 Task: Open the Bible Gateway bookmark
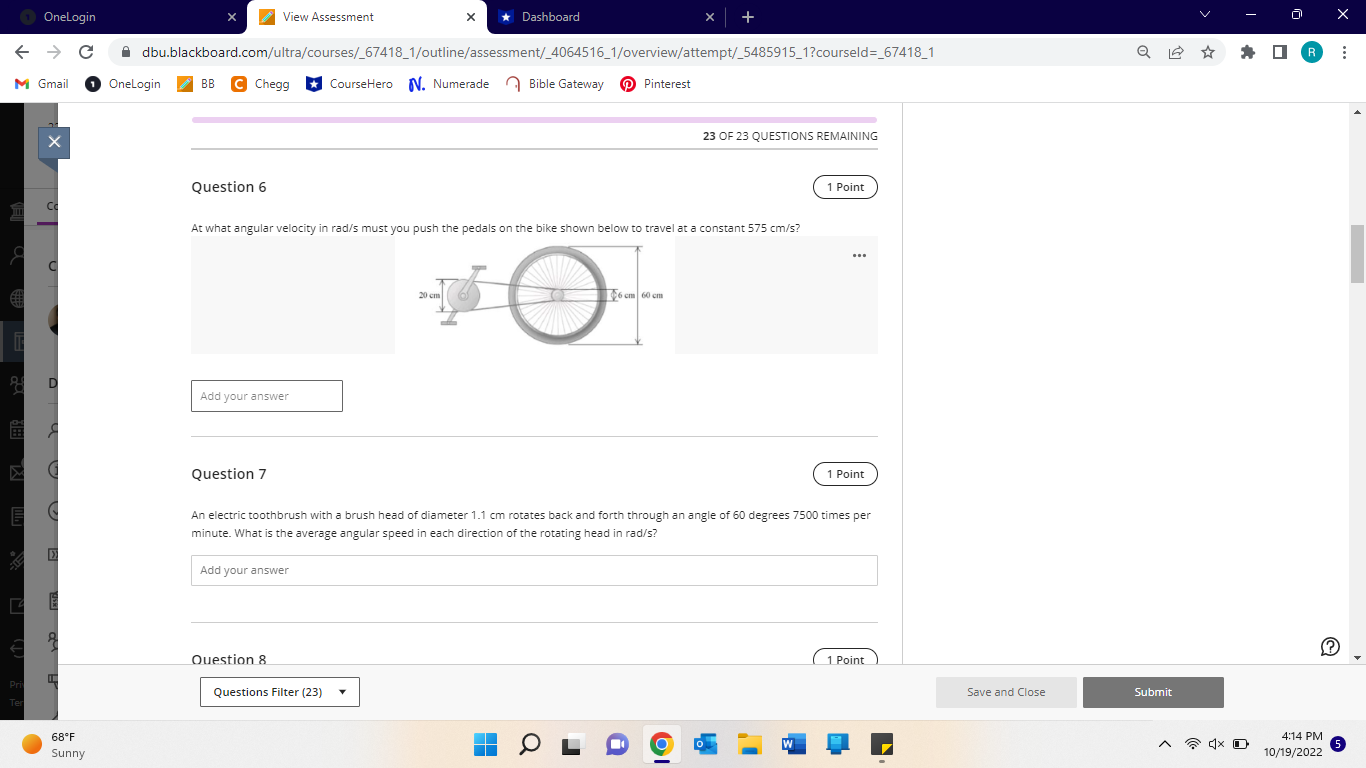(554, 84)
